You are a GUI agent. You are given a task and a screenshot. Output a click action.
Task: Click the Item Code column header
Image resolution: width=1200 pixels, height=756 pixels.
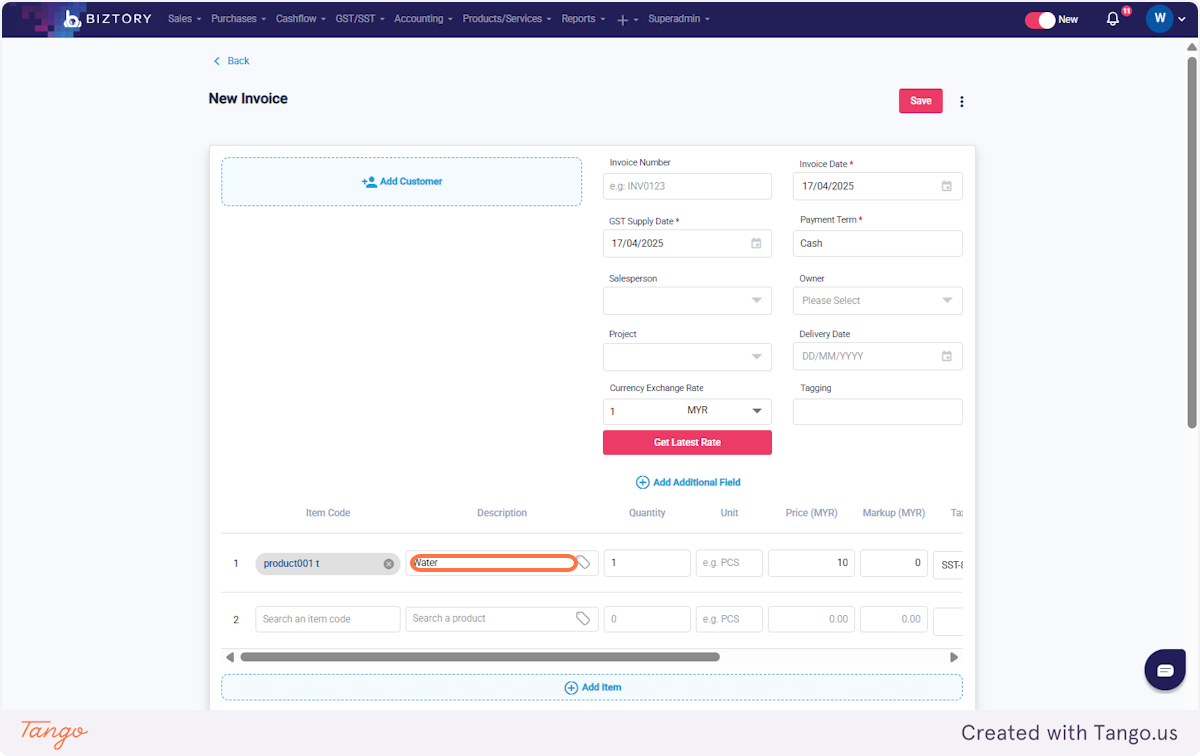[328, 513]
